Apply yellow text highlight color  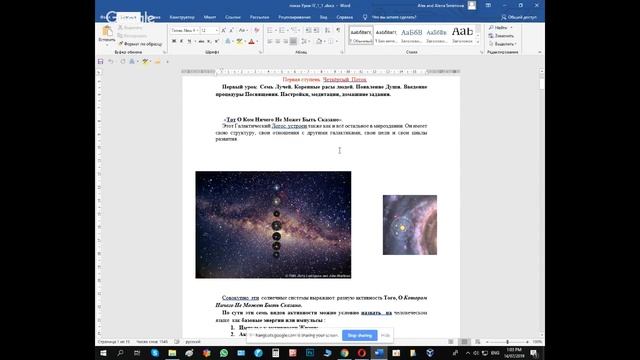coord(240,41)
